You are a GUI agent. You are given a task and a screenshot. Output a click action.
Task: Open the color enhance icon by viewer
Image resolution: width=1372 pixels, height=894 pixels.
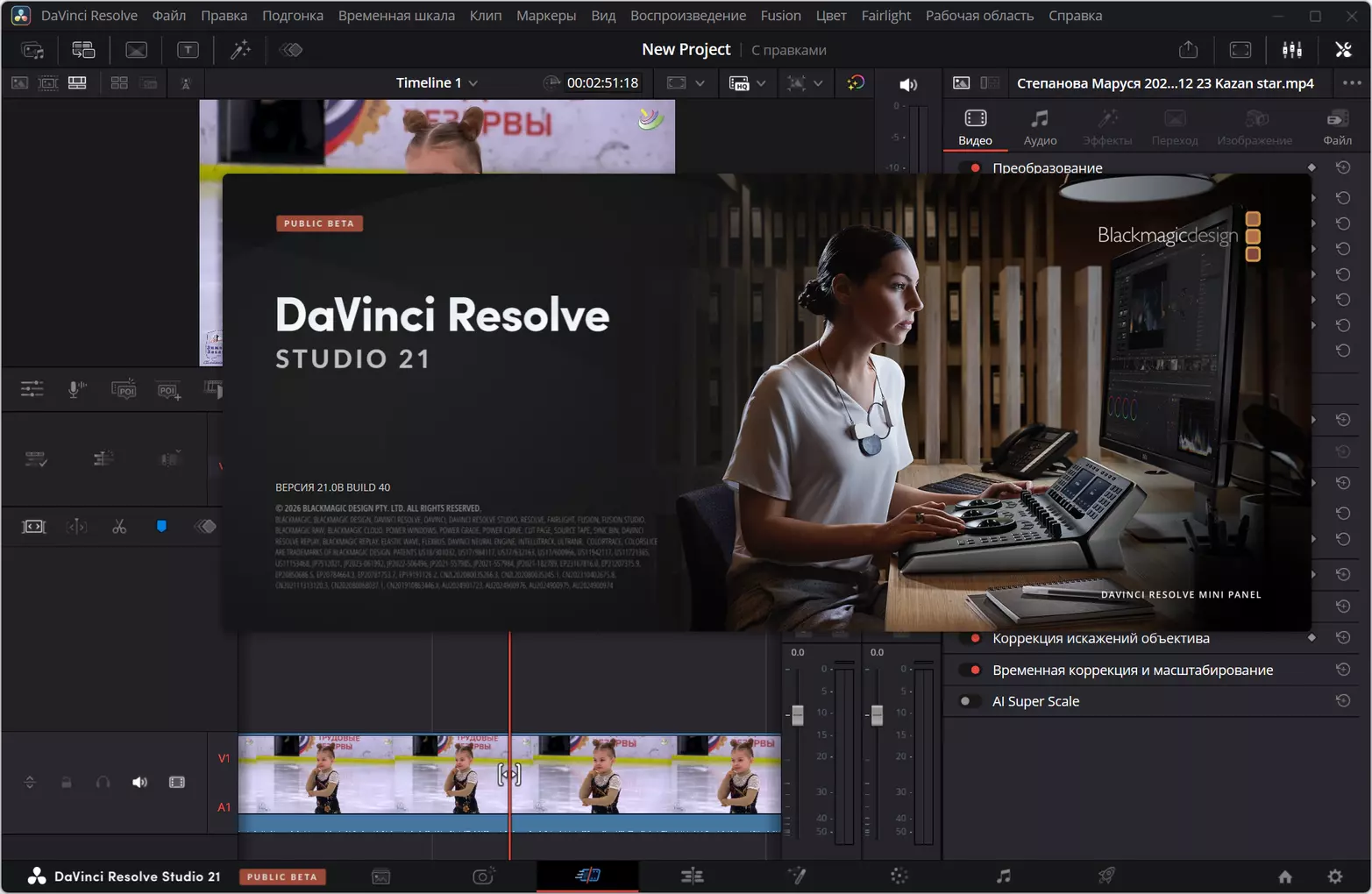point(856,82)
